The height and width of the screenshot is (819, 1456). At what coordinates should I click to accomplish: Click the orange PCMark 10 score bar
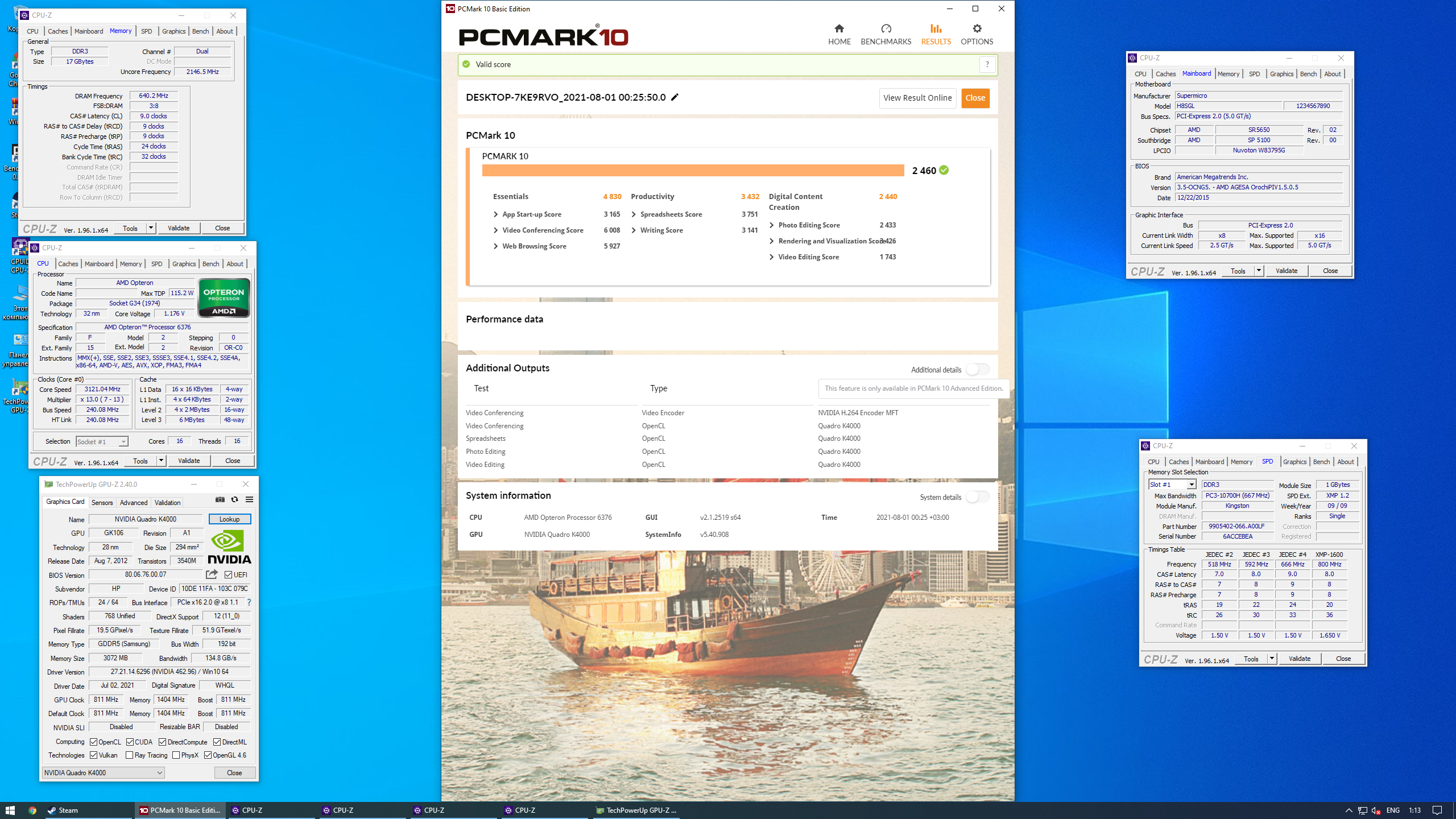(693, 170)
